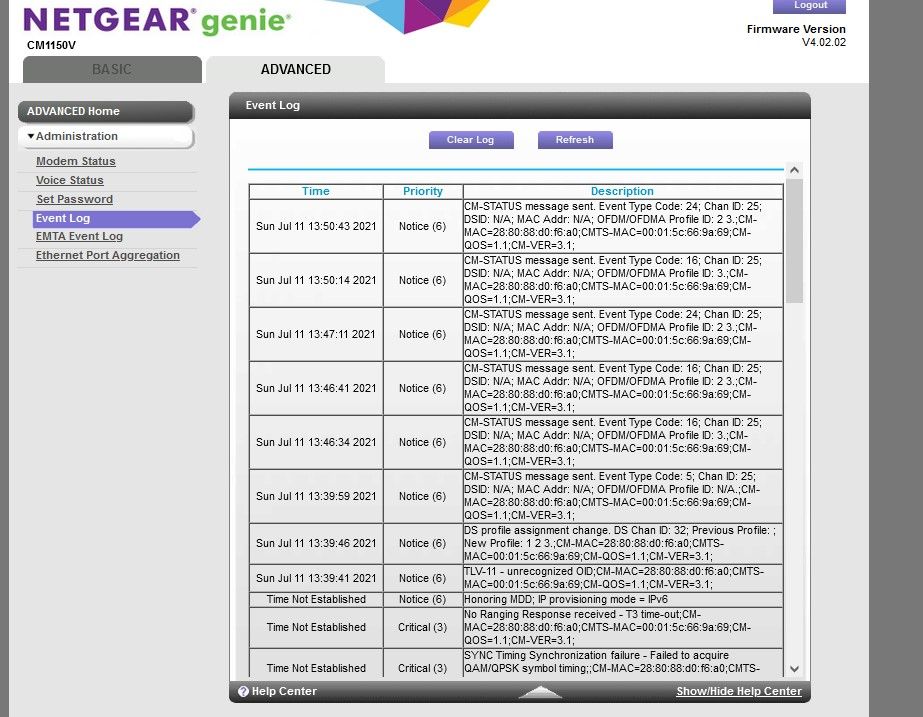This screenshot has width=923, height=717.
Task: Click the V4.02.02 firmware number
Action: click(824, 42)
